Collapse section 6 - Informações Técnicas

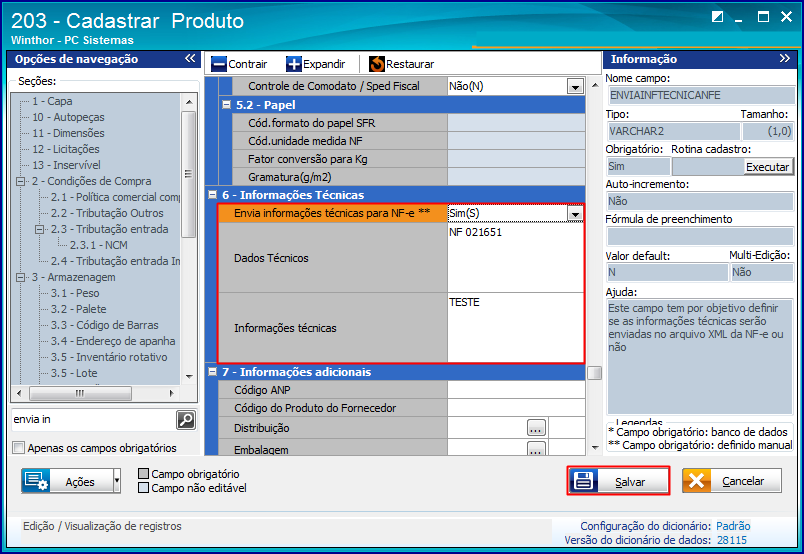click(212, 194)
